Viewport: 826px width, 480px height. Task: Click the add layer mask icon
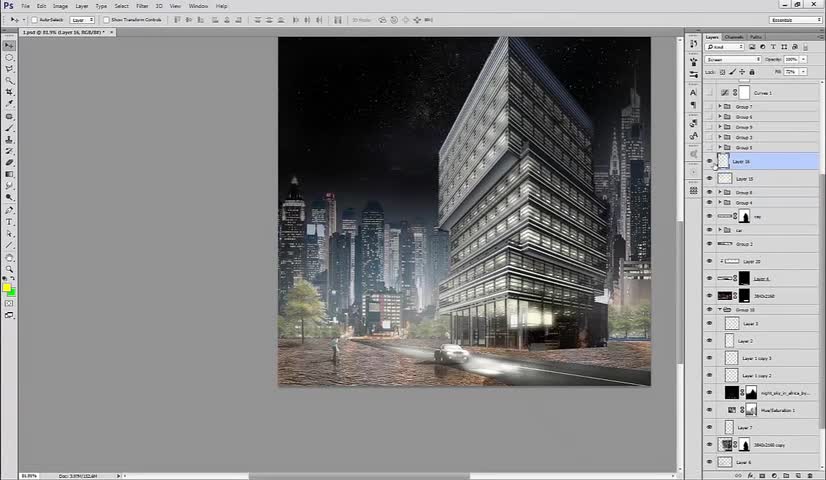(x=762, y=475)
